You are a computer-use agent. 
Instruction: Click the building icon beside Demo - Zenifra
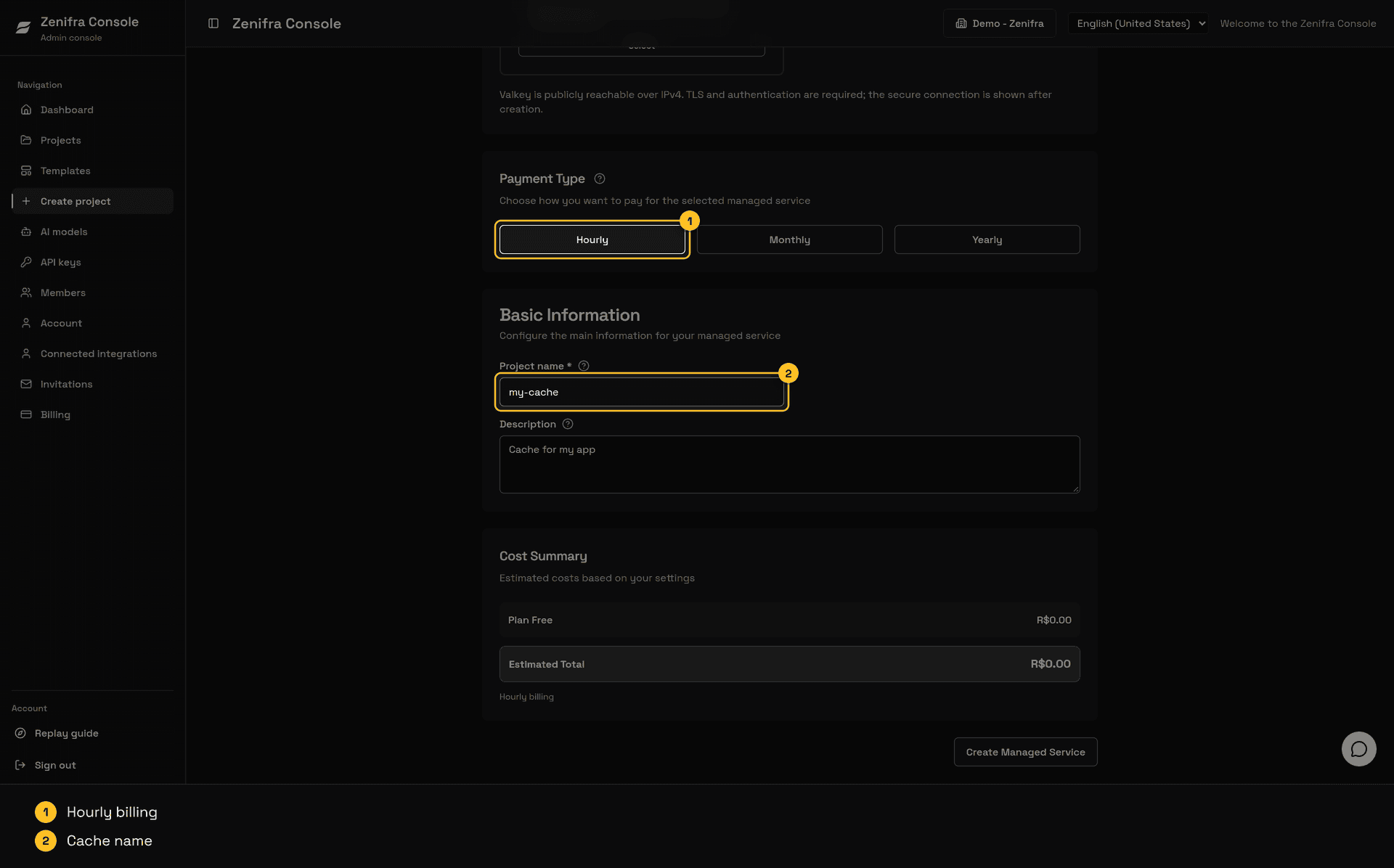point(961,23)
